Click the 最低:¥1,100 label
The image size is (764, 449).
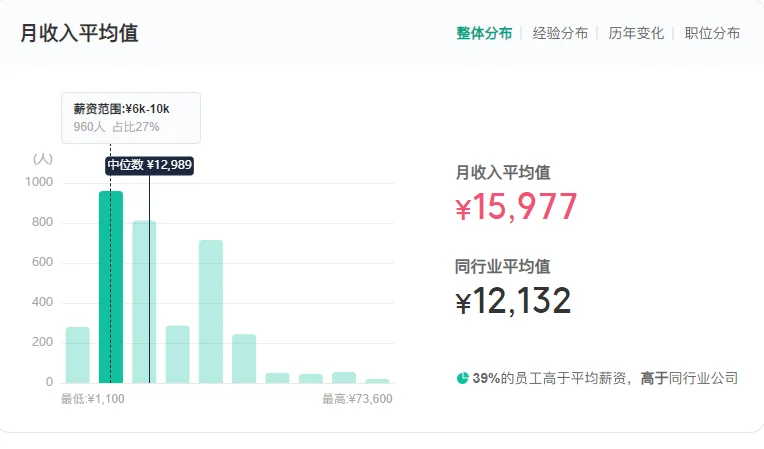coord(93,399)
